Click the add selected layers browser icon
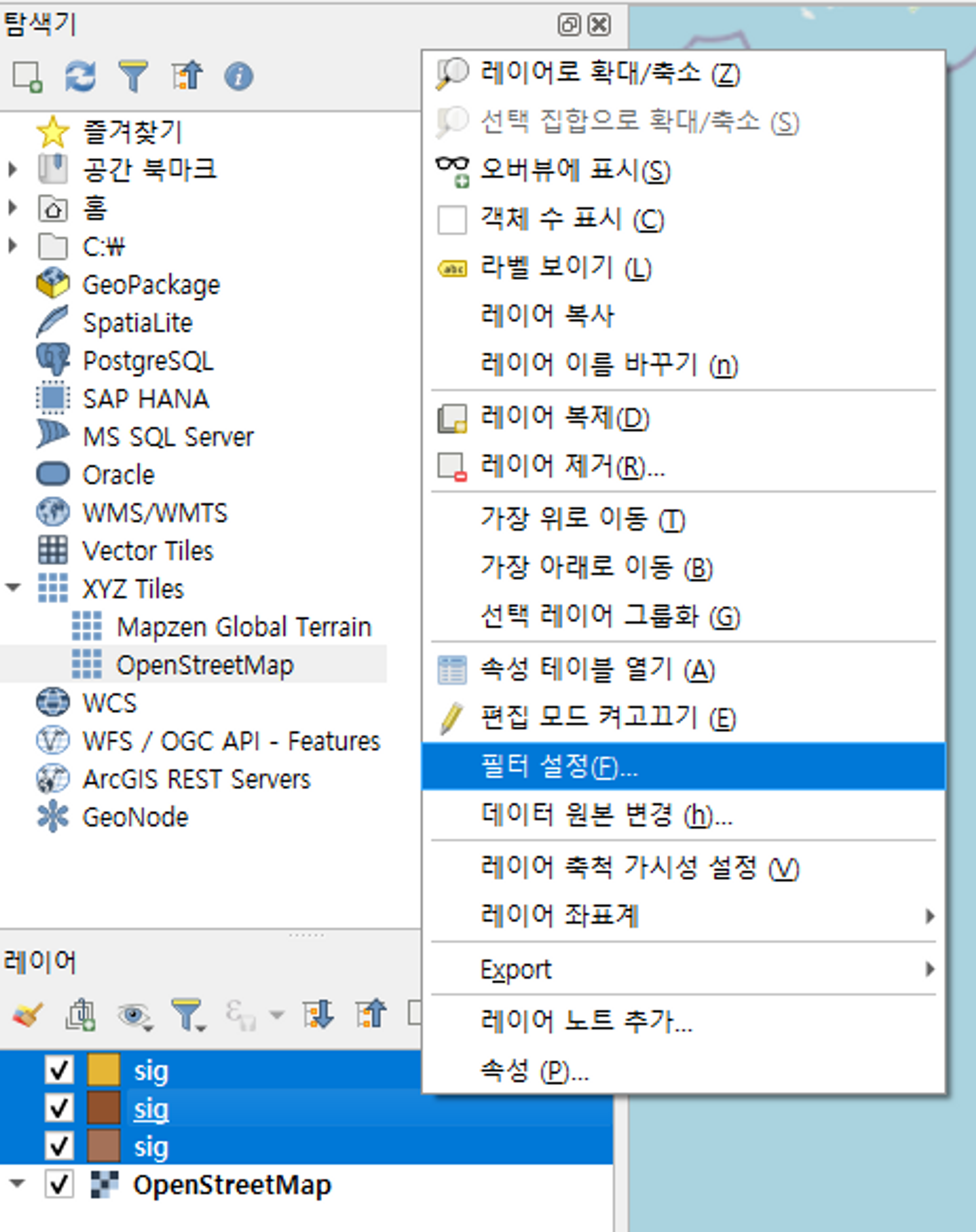Image resolution: width=976 pixels, height=1232 pixels. click(28, 76)
